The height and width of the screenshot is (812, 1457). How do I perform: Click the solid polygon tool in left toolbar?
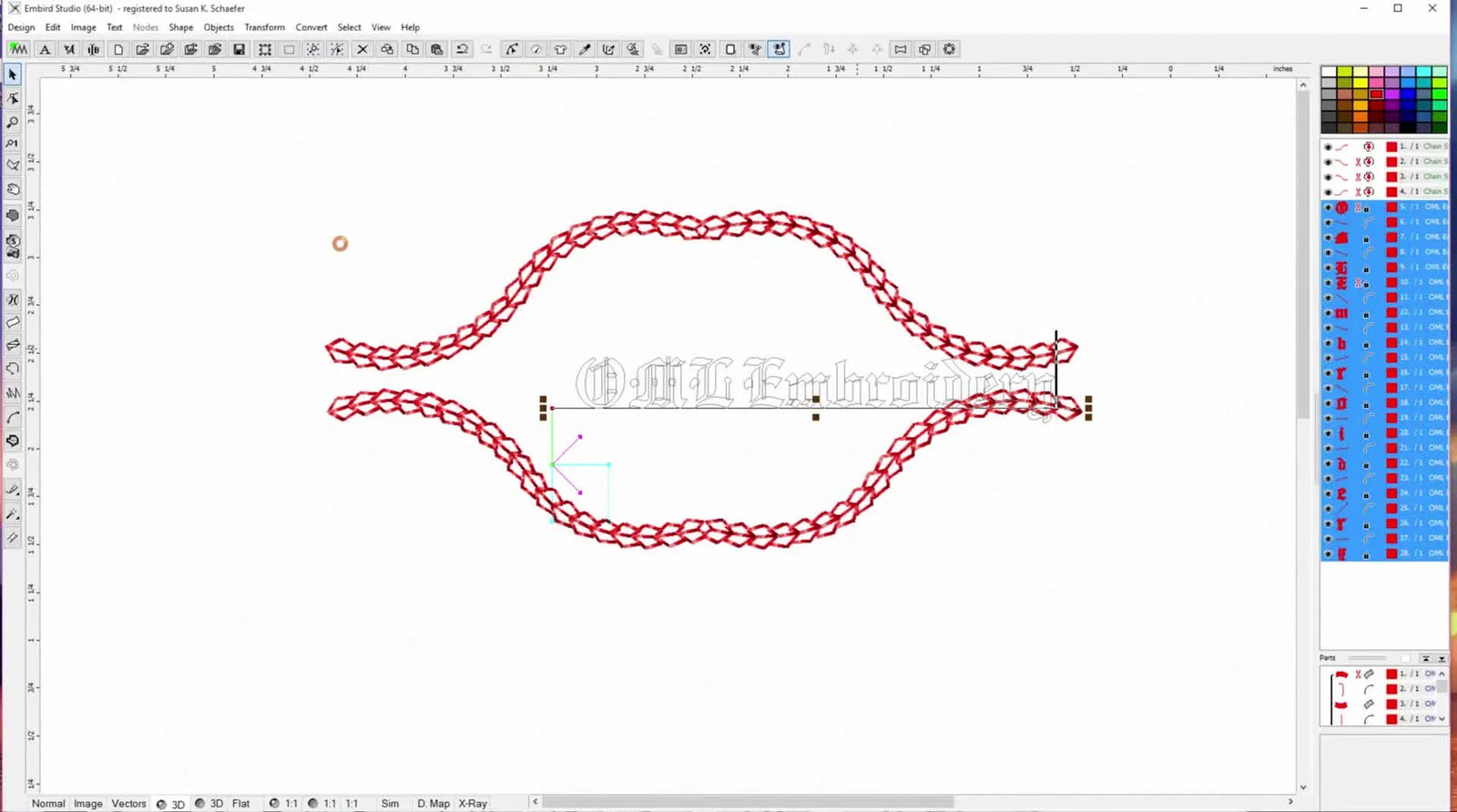pos(13,215)
